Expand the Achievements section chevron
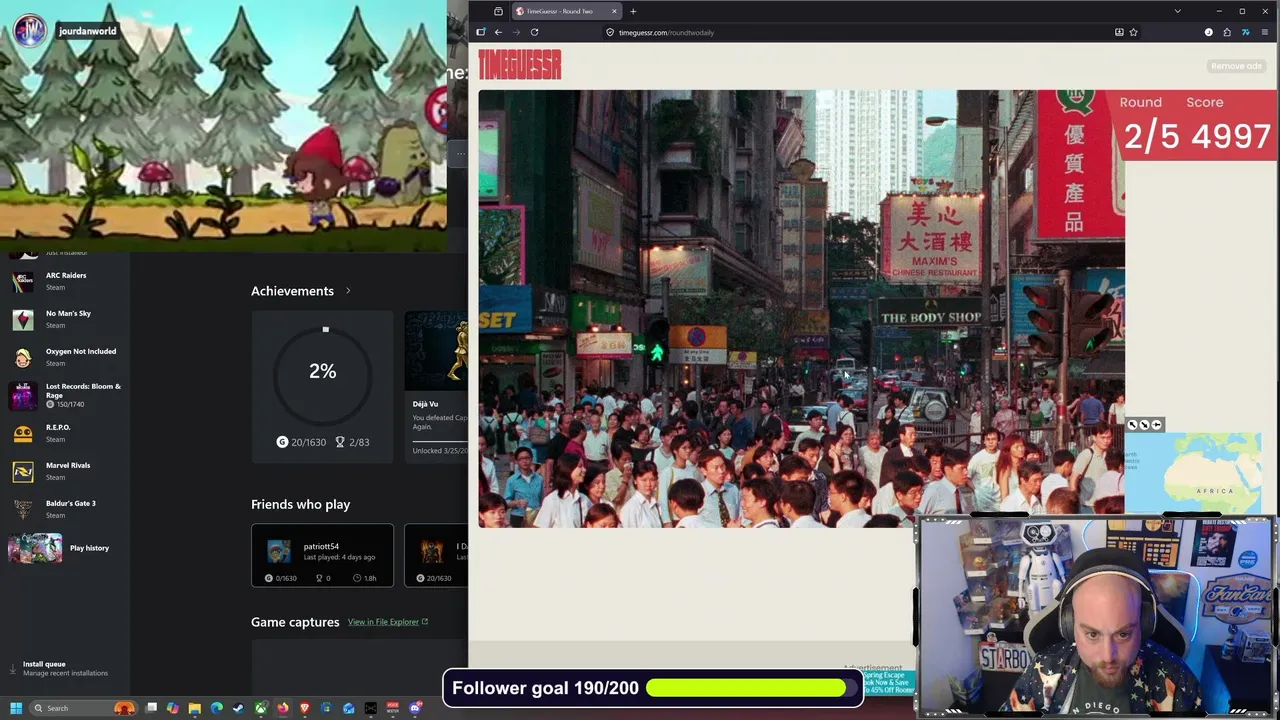The height and width of the screenshot is (720, 1280). tap(348, 291)
